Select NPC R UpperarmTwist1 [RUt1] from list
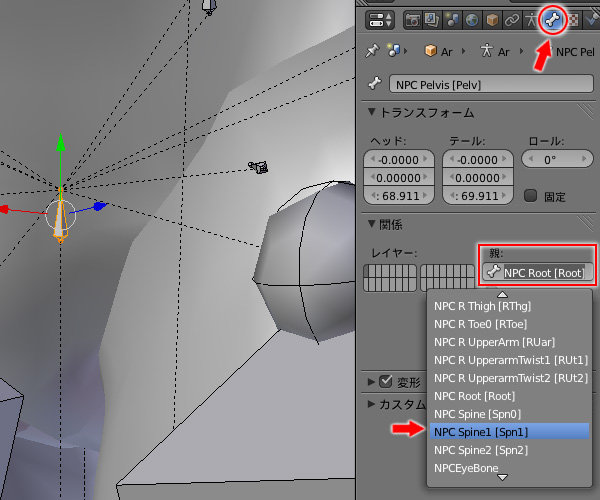The image size is (600, 500). [x=509, y=360]
